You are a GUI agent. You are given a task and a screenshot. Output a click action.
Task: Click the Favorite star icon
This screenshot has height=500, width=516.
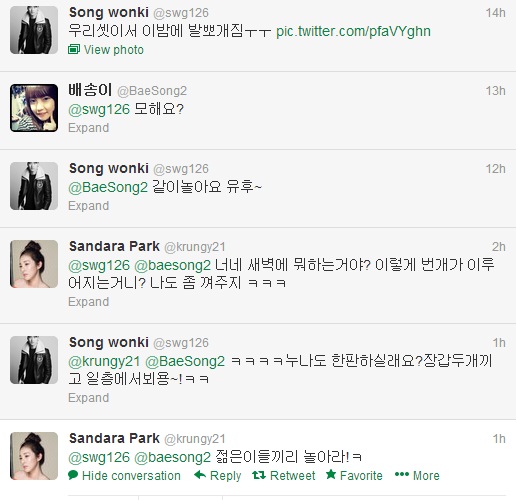tap(331, 474)
